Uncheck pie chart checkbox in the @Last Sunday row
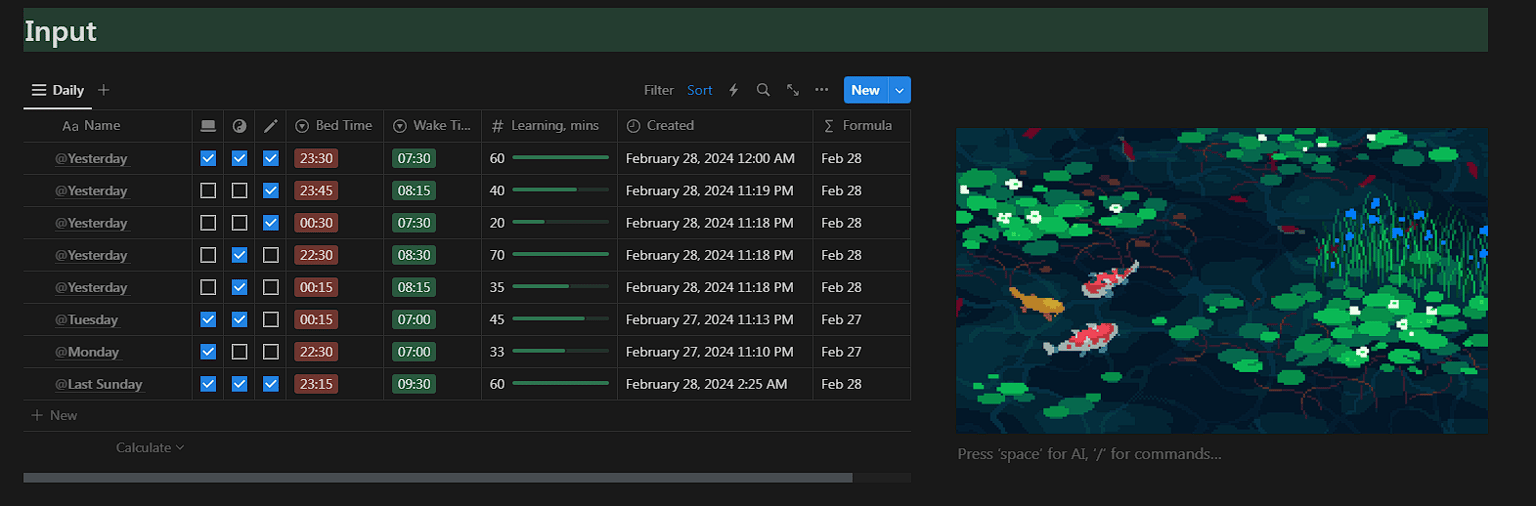 click(x=239, y=384)
